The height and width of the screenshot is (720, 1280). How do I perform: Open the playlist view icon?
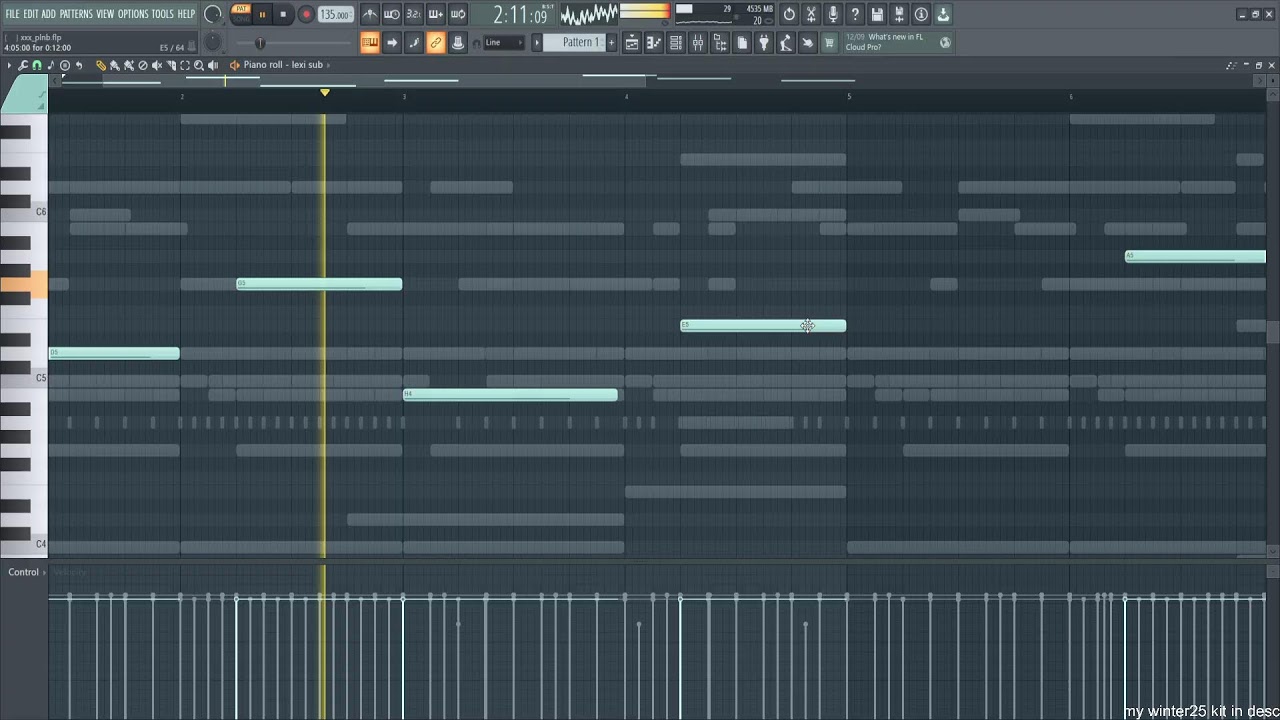632,42
